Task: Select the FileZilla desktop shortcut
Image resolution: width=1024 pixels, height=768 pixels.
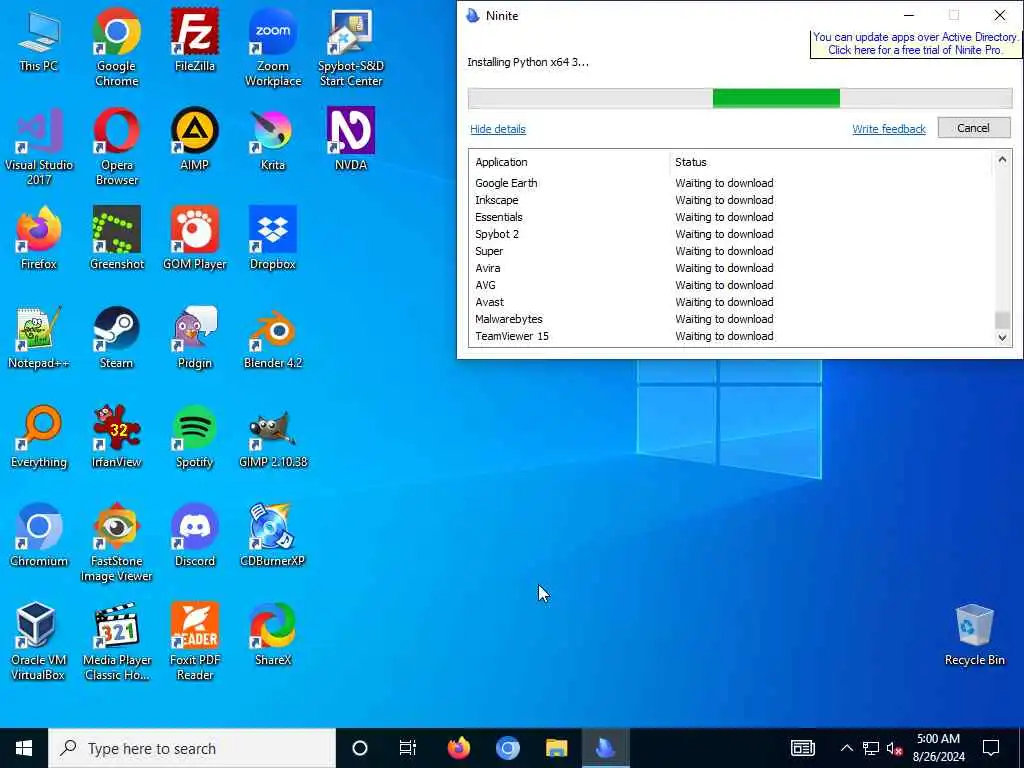Action: [195, 41]
